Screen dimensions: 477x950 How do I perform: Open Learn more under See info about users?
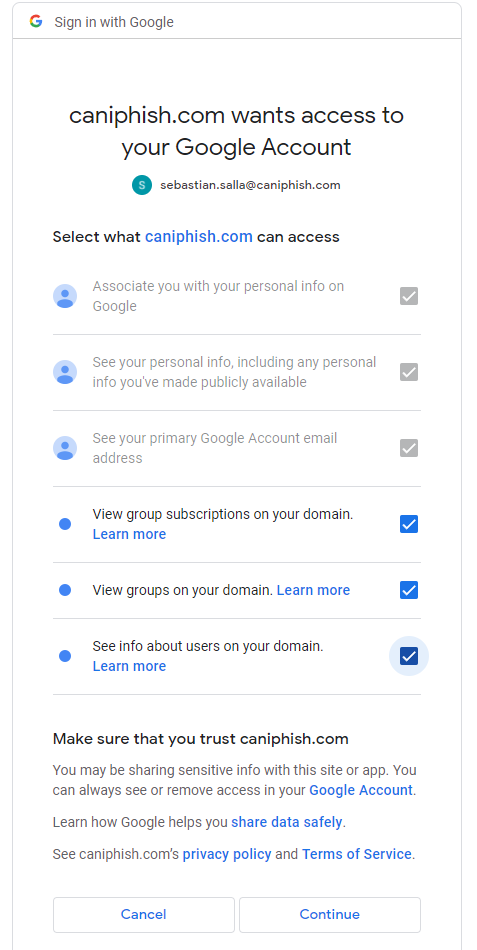(129, 666)
